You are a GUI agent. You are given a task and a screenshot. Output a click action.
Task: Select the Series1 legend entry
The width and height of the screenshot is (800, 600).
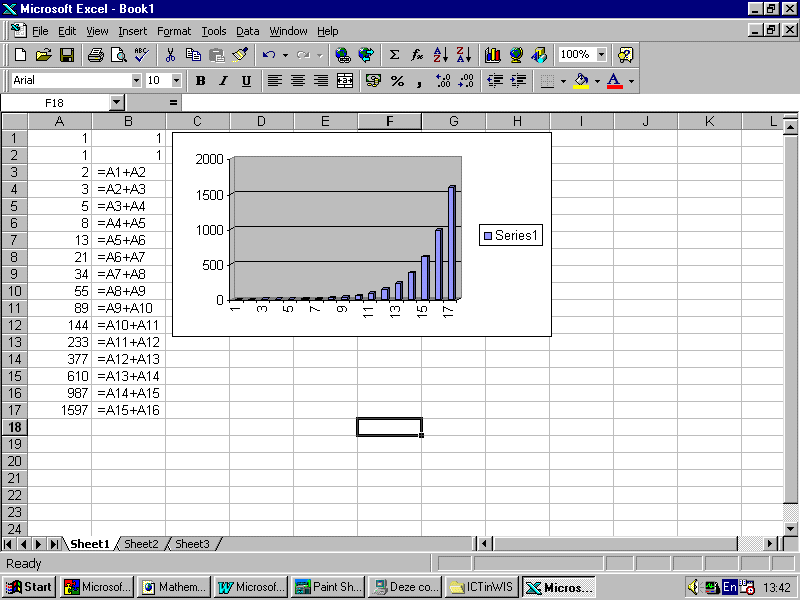(x=511, y=235)
